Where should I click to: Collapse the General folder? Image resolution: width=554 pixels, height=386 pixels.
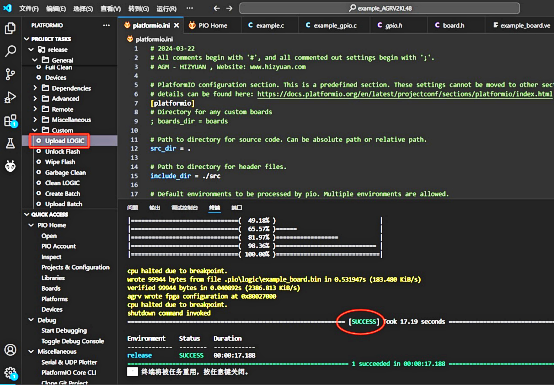tap(35, 60)
